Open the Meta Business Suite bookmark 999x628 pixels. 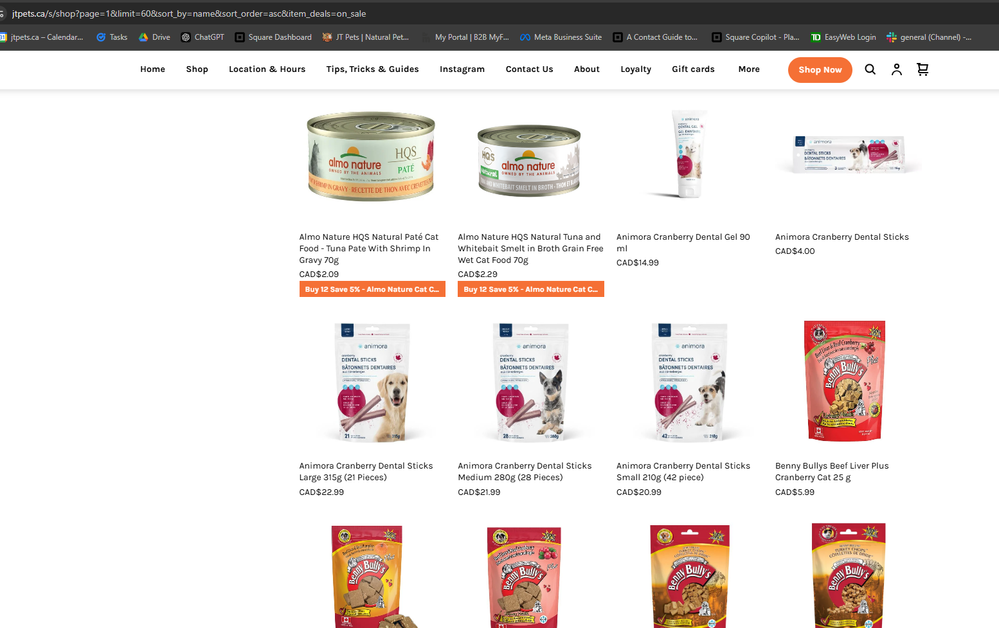[561, 37]
